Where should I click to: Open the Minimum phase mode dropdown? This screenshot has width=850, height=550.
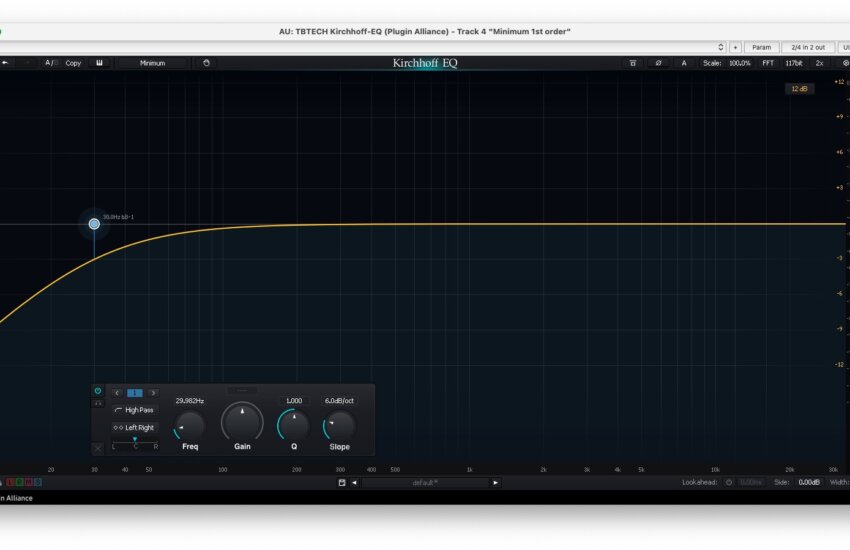point(152,63)
